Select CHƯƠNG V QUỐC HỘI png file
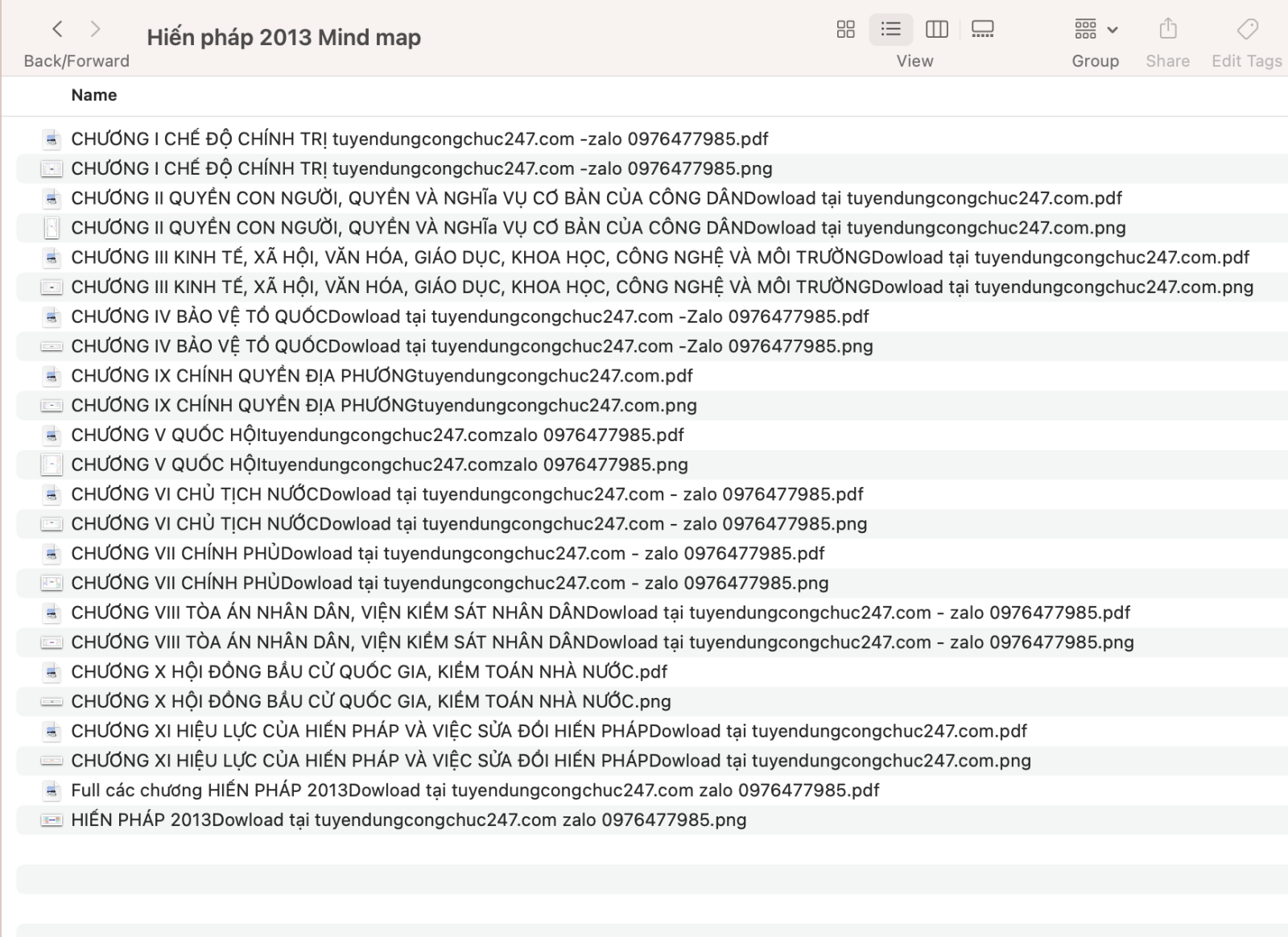1288x937 pixels. [378, 465]
